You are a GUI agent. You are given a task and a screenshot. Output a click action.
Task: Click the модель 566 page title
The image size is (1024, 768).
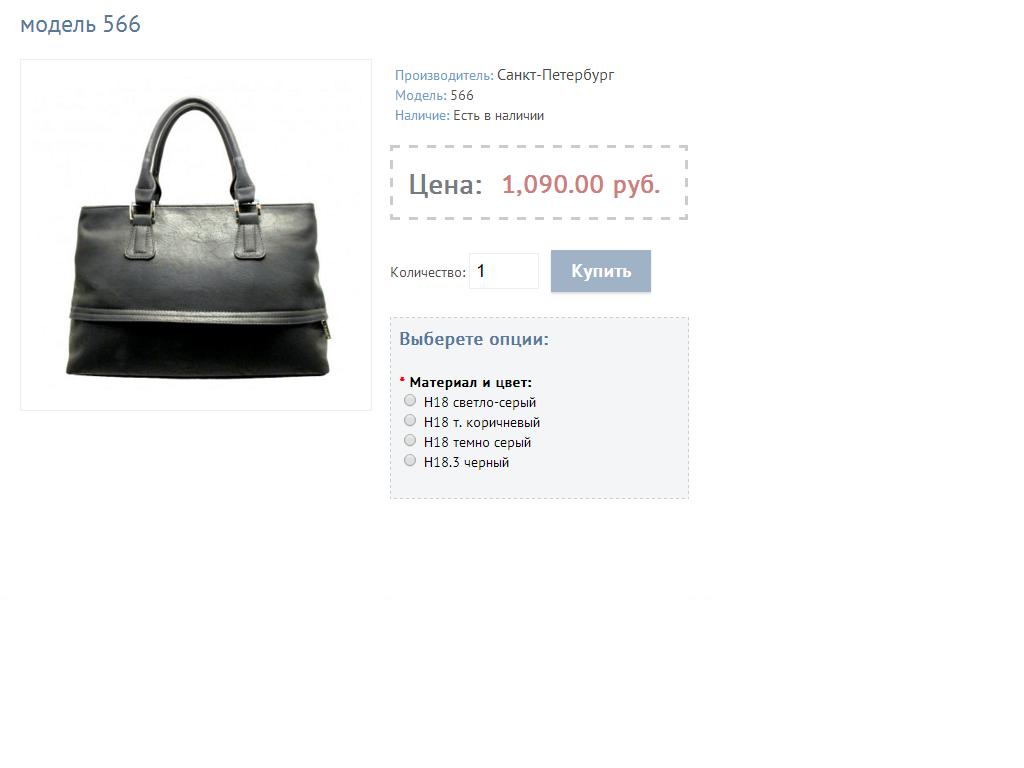tap(80, 25)
